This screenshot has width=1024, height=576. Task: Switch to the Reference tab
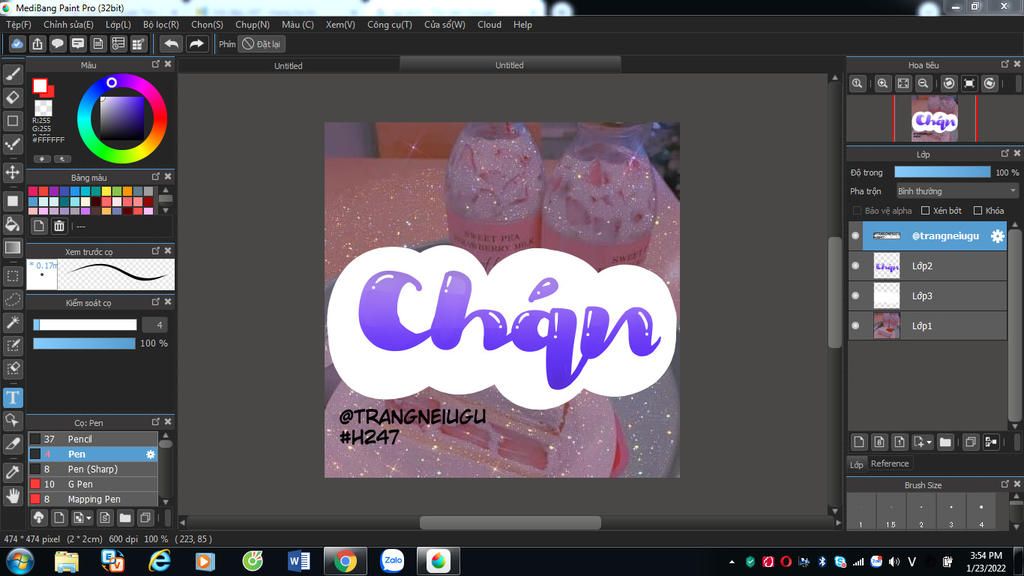pos(889,464)
